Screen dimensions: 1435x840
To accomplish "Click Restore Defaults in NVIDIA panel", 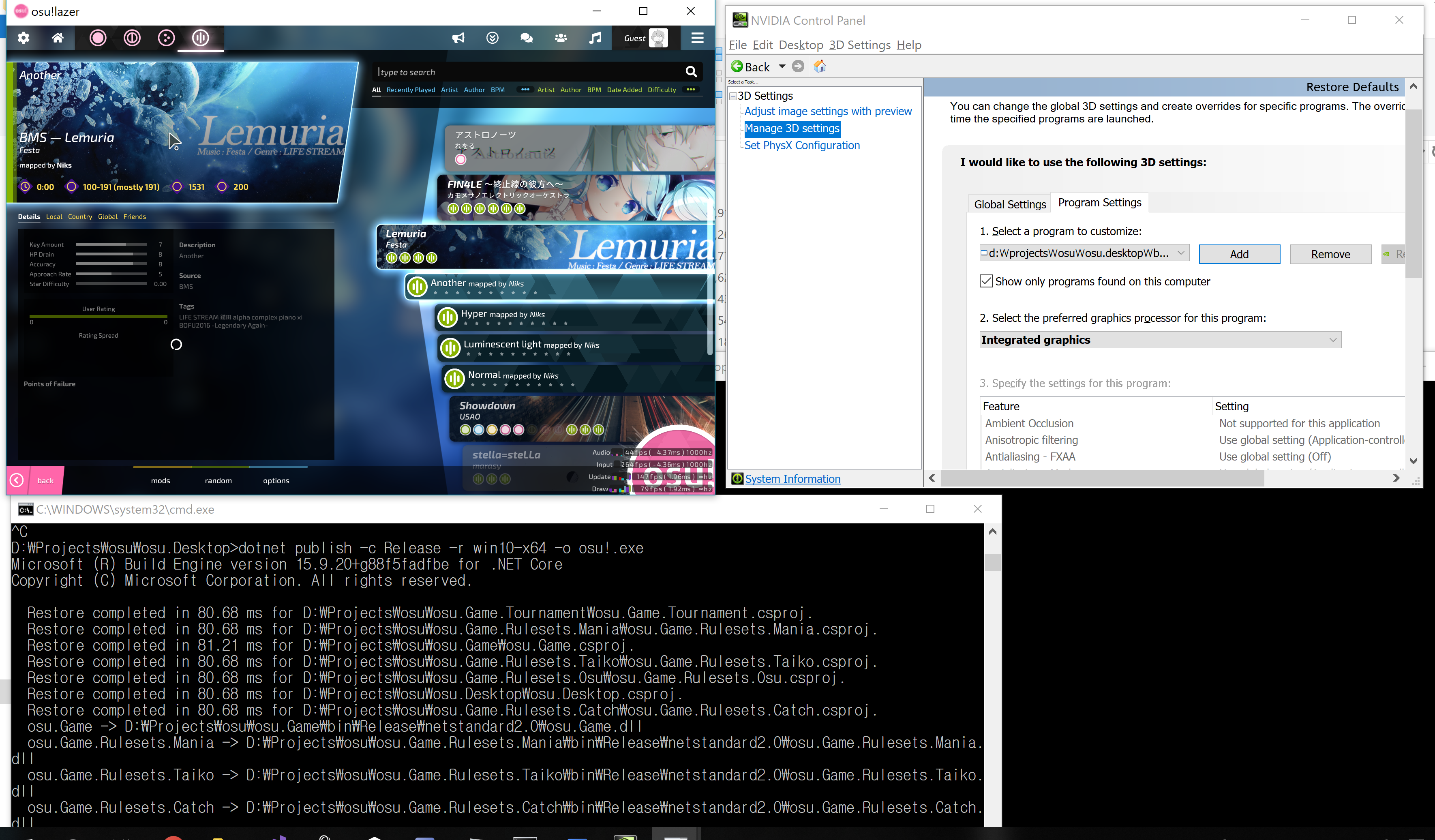I will click(1352, 87).
